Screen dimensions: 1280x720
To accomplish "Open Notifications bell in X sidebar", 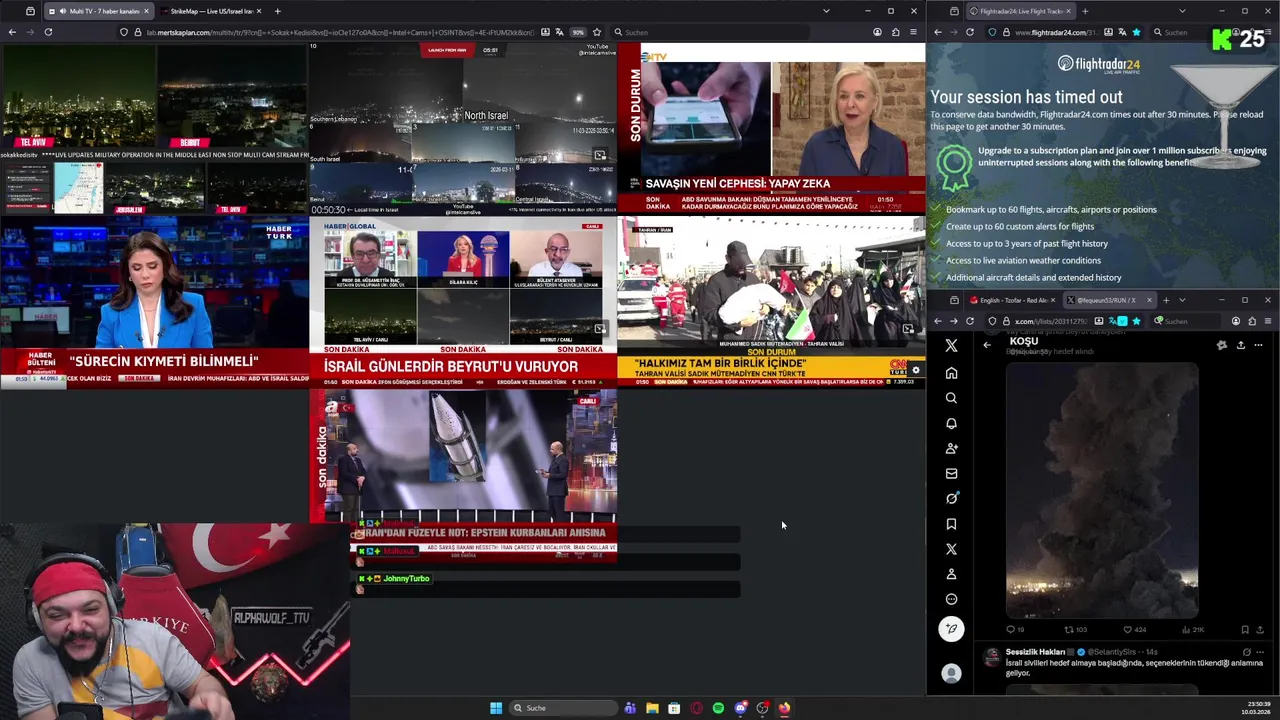I will [951, 423].
